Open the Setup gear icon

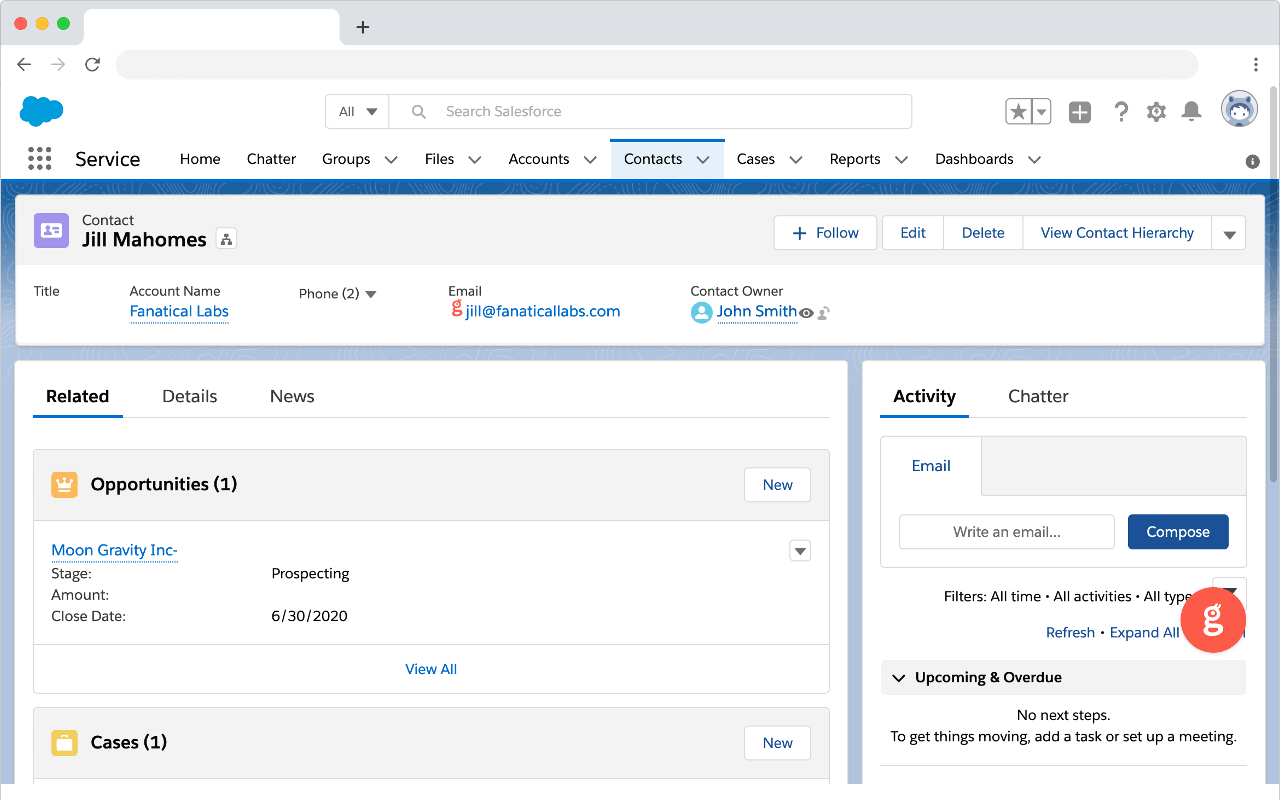(x=1156, y=112)
